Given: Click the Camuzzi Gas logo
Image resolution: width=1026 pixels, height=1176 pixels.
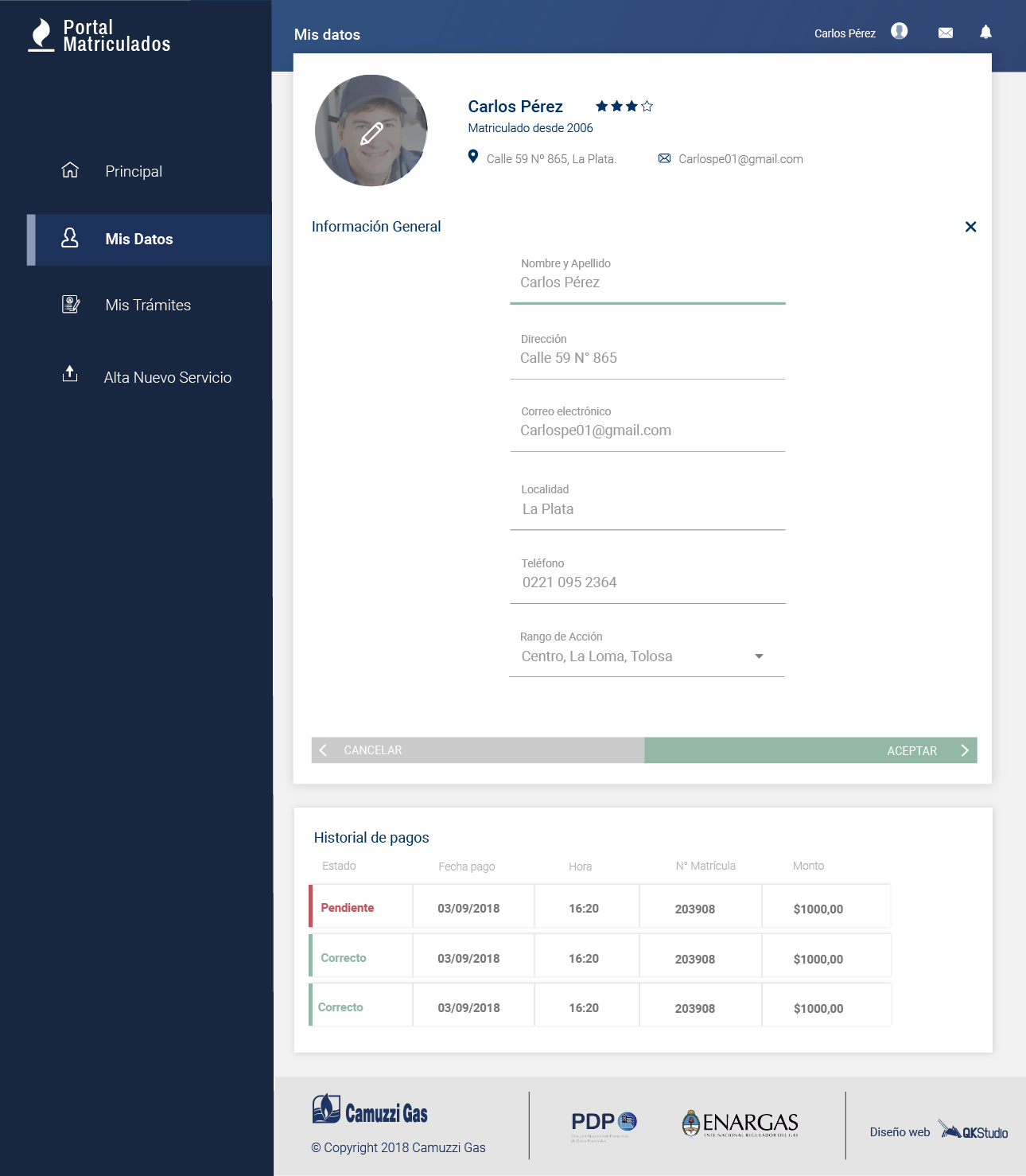Looking at the screenshot, I should click(x=370, y=1109).
